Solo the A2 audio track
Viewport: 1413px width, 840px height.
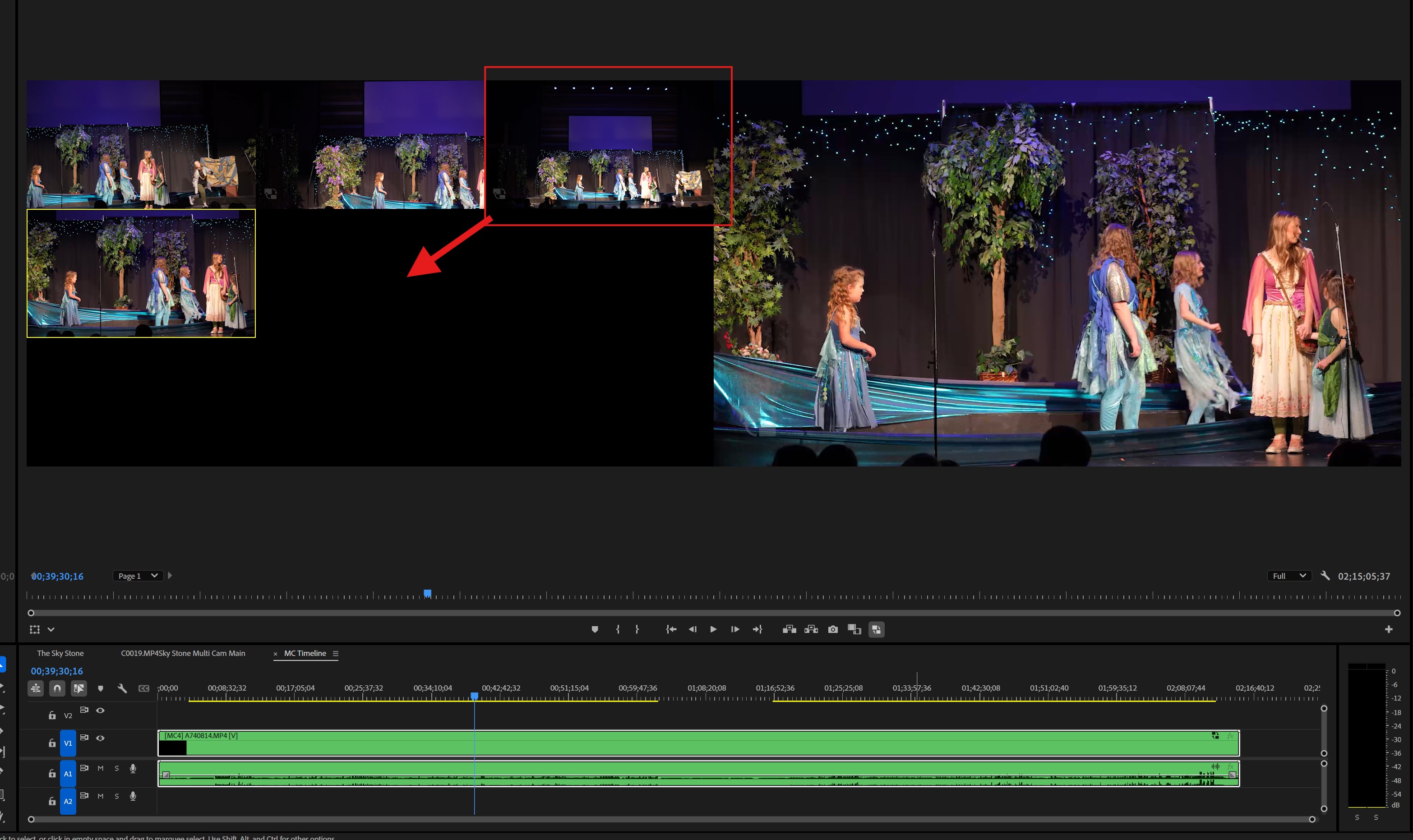(117, 796)
